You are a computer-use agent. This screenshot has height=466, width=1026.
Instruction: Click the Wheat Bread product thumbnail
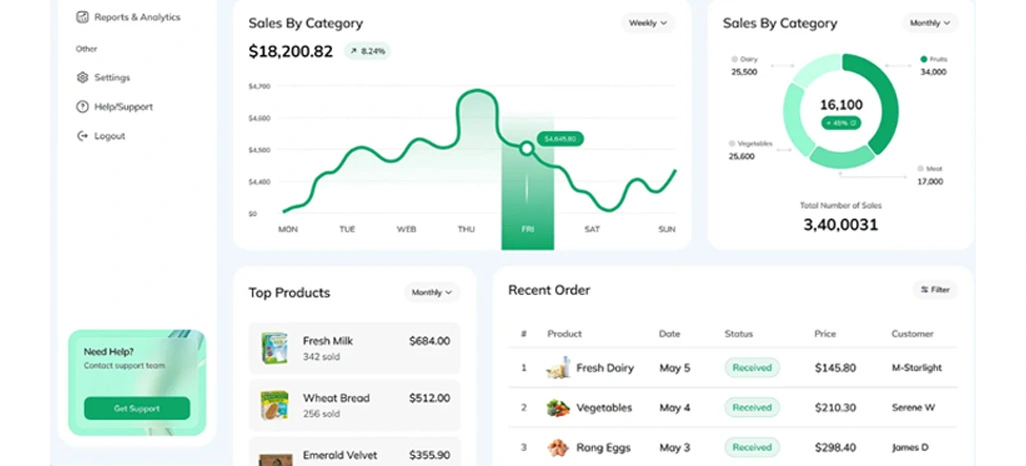pos(274,405)
